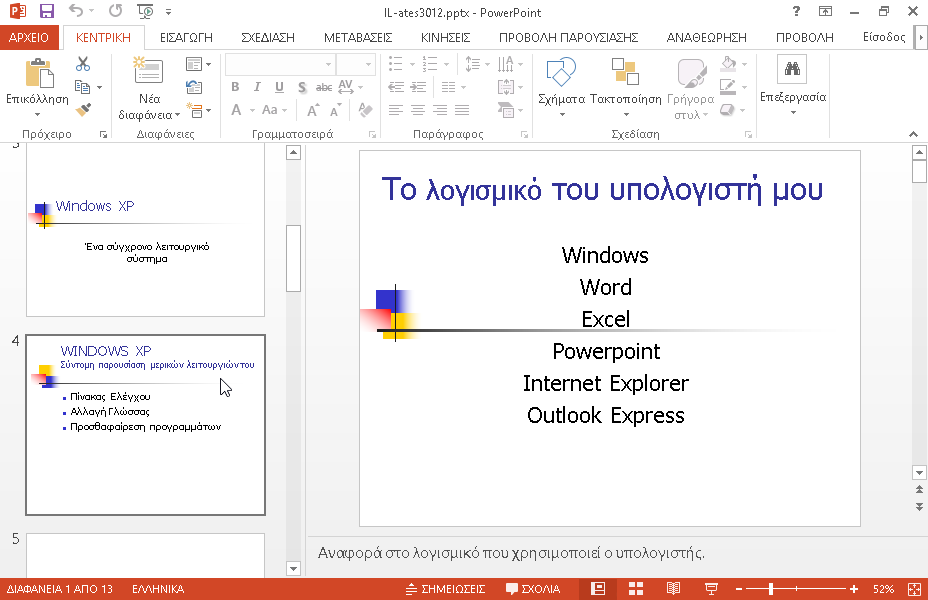
Task: Open the font size combo box
Action: [x=356, y=64]
